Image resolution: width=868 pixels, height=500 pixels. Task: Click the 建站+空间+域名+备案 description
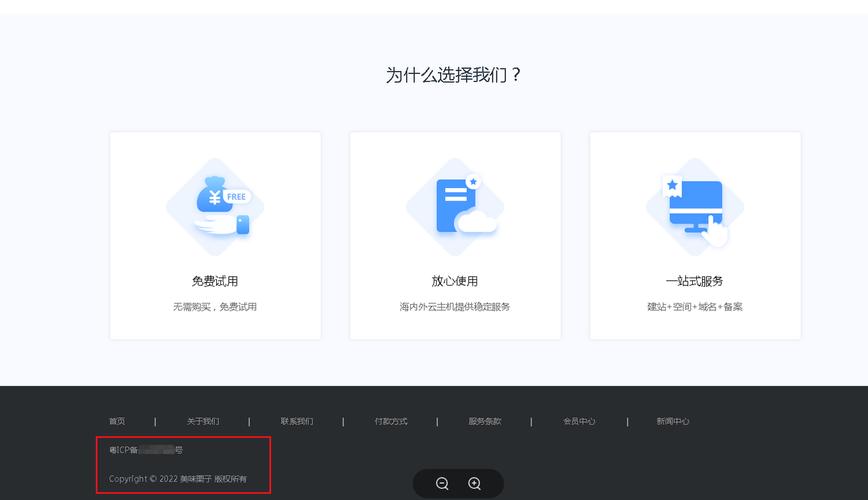click(x=695, y=307)
